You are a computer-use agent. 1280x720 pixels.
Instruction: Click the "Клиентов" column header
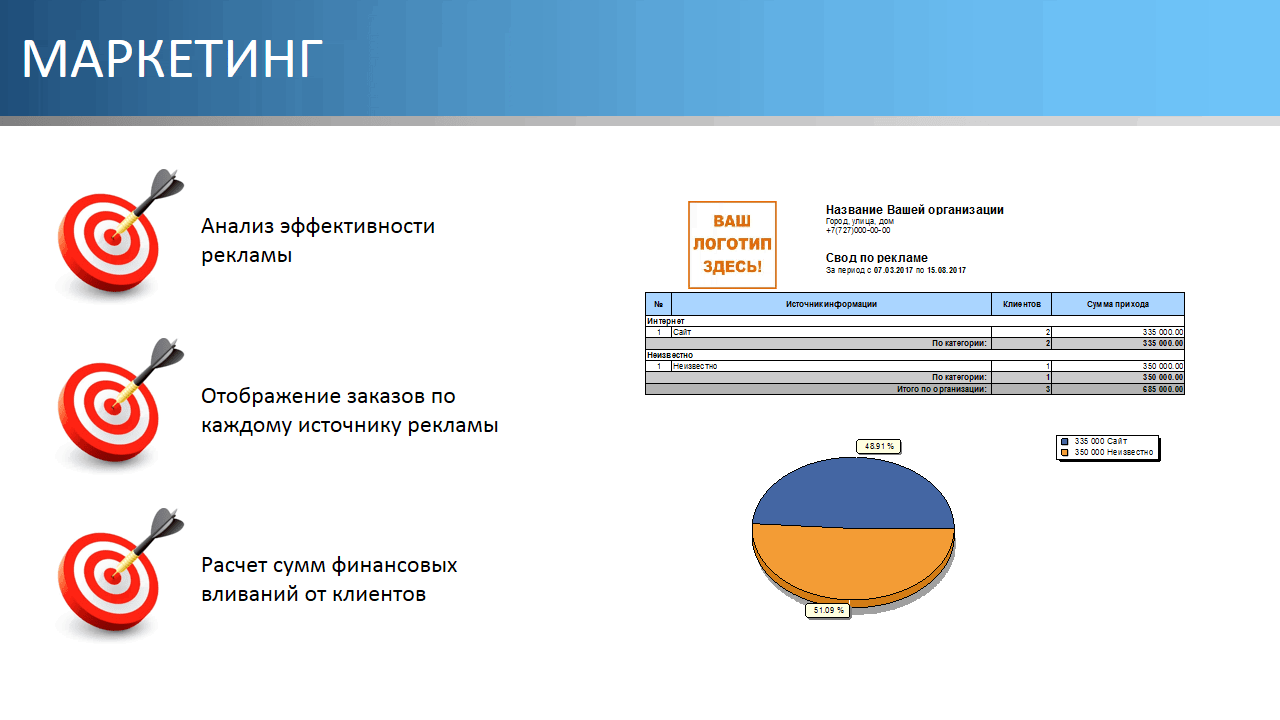coord(1021,304)
